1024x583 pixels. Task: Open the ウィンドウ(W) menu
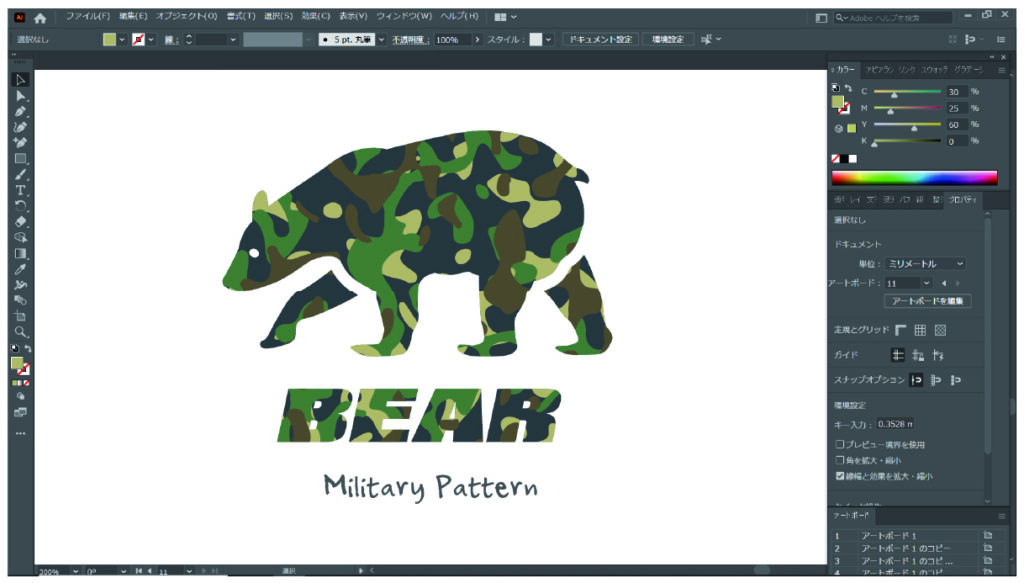point(404,16)
